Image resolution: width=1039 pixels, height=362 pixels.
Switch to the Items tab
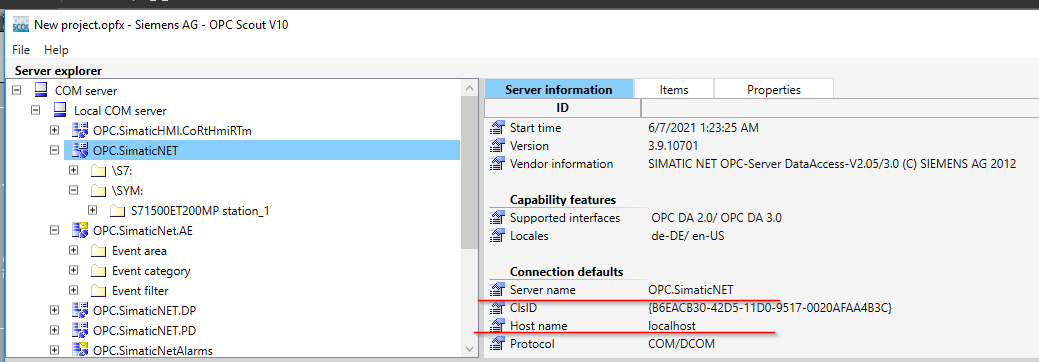(x=674, y=90)
